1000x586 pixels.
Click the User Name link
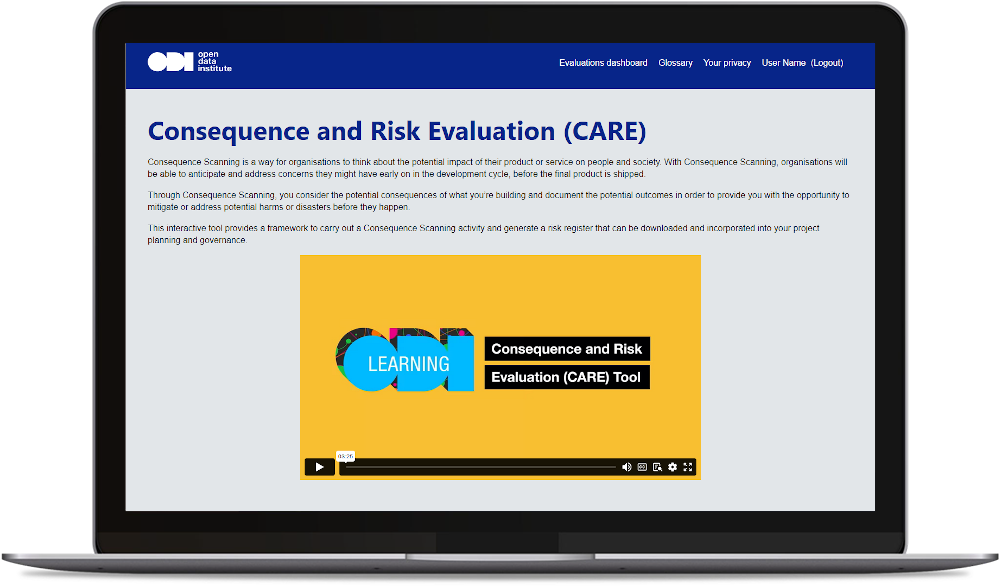tap(783, 63)
